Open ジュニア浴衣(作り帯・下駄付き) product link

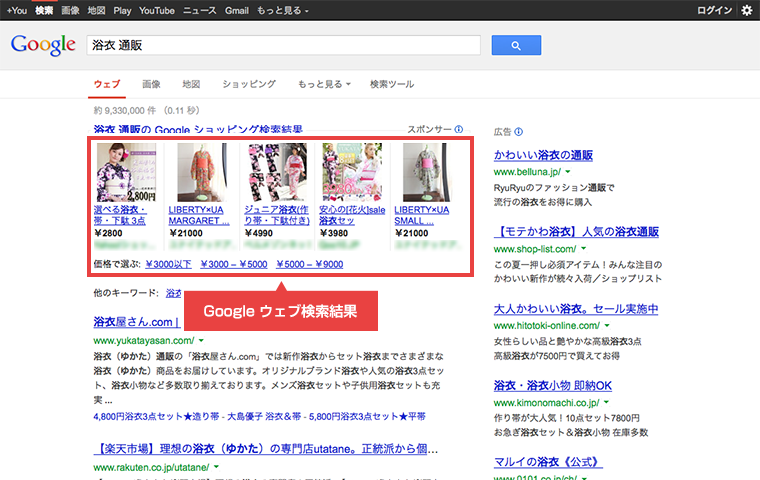coord(277,215)
